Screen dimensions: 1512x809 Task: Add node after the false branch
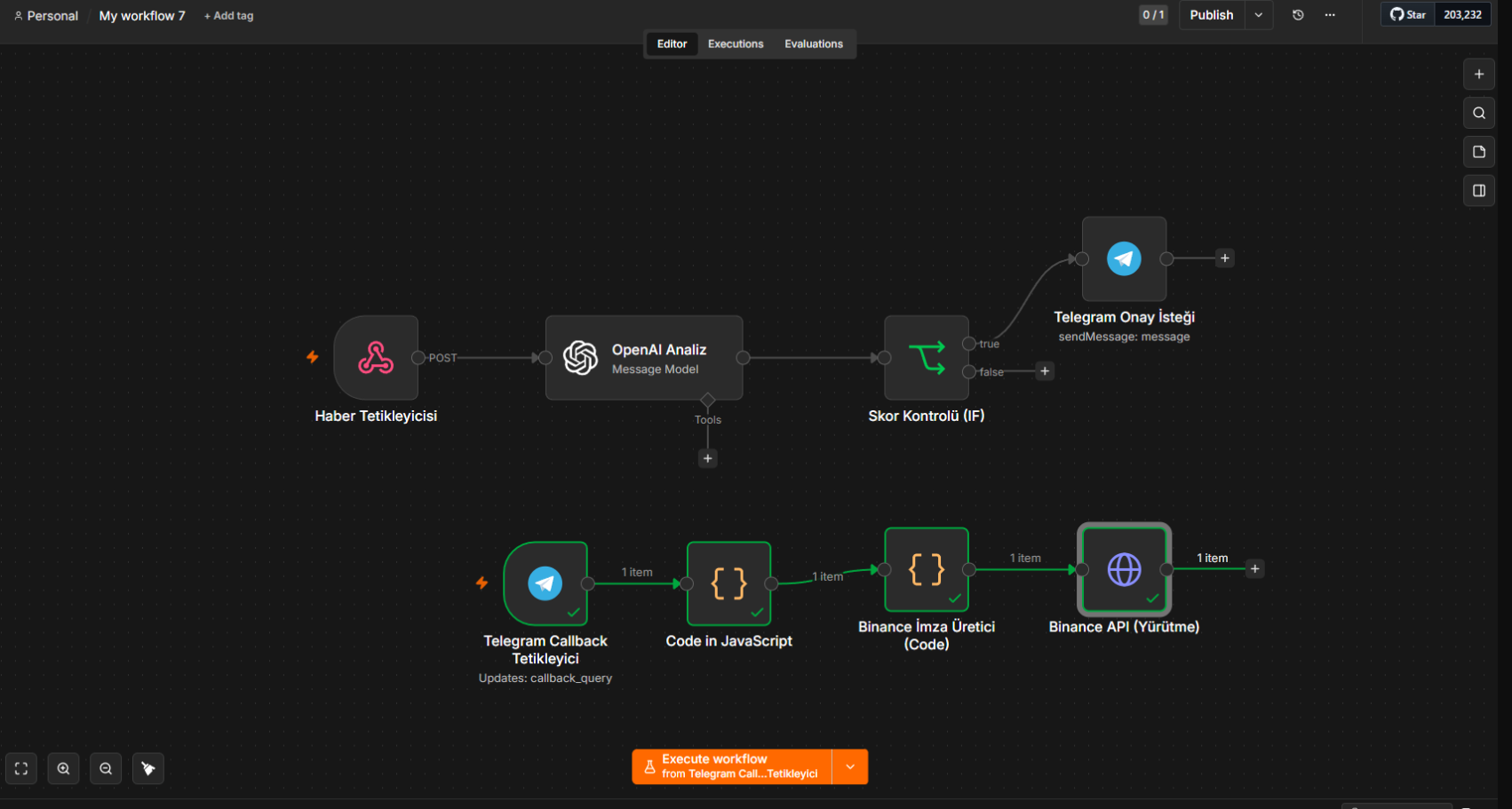1045,371
